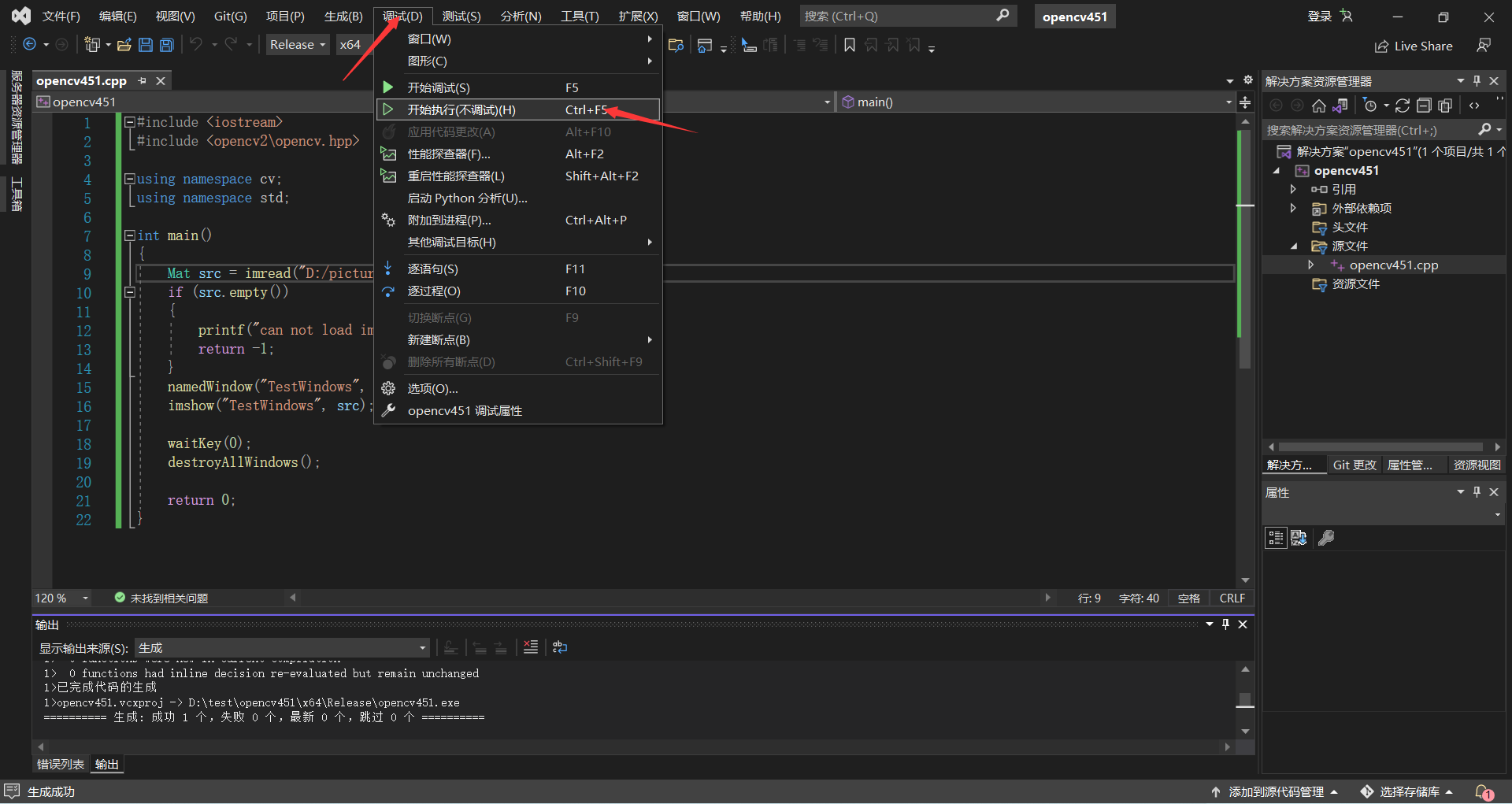Image resolution: width=1512 pixels, height=804 pixels.
Task: Click the editor settings gear icon above the scrollbar
Action: [1248, 80]
